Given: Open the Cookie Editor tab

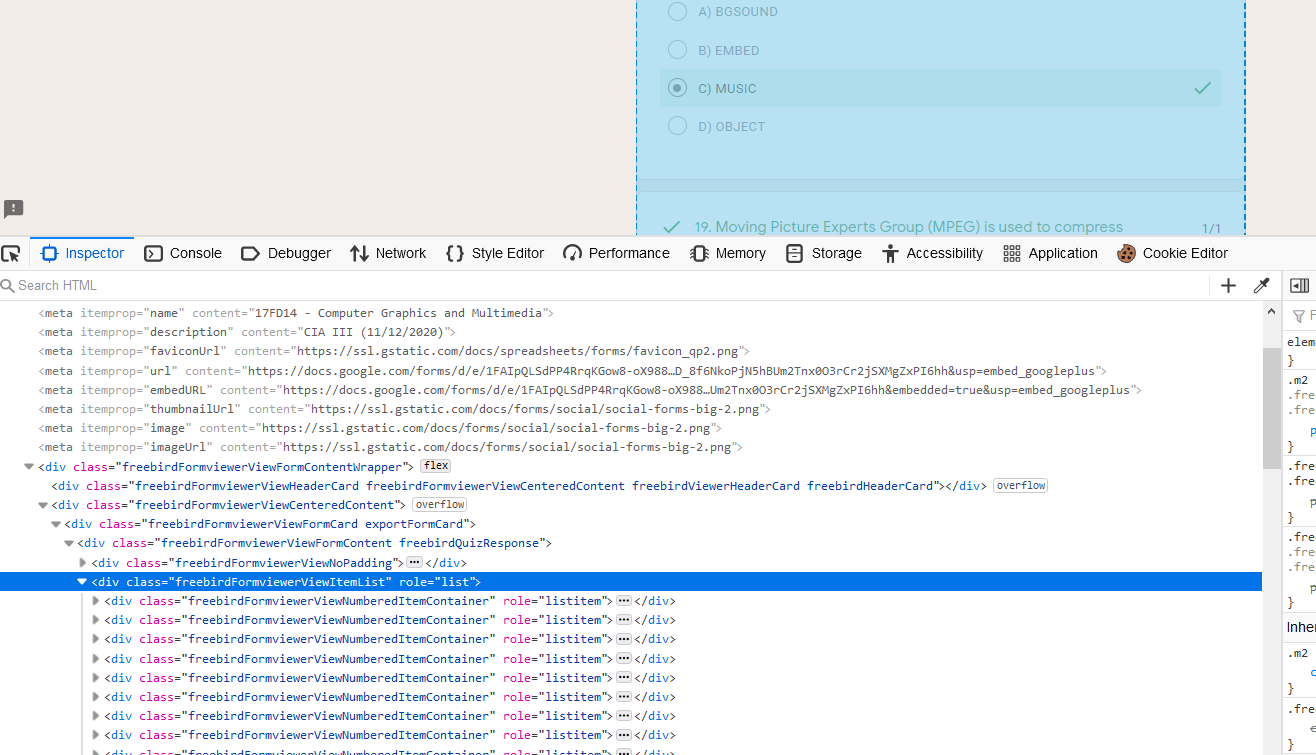Looking at the screenshot, I should [1173, 253].
